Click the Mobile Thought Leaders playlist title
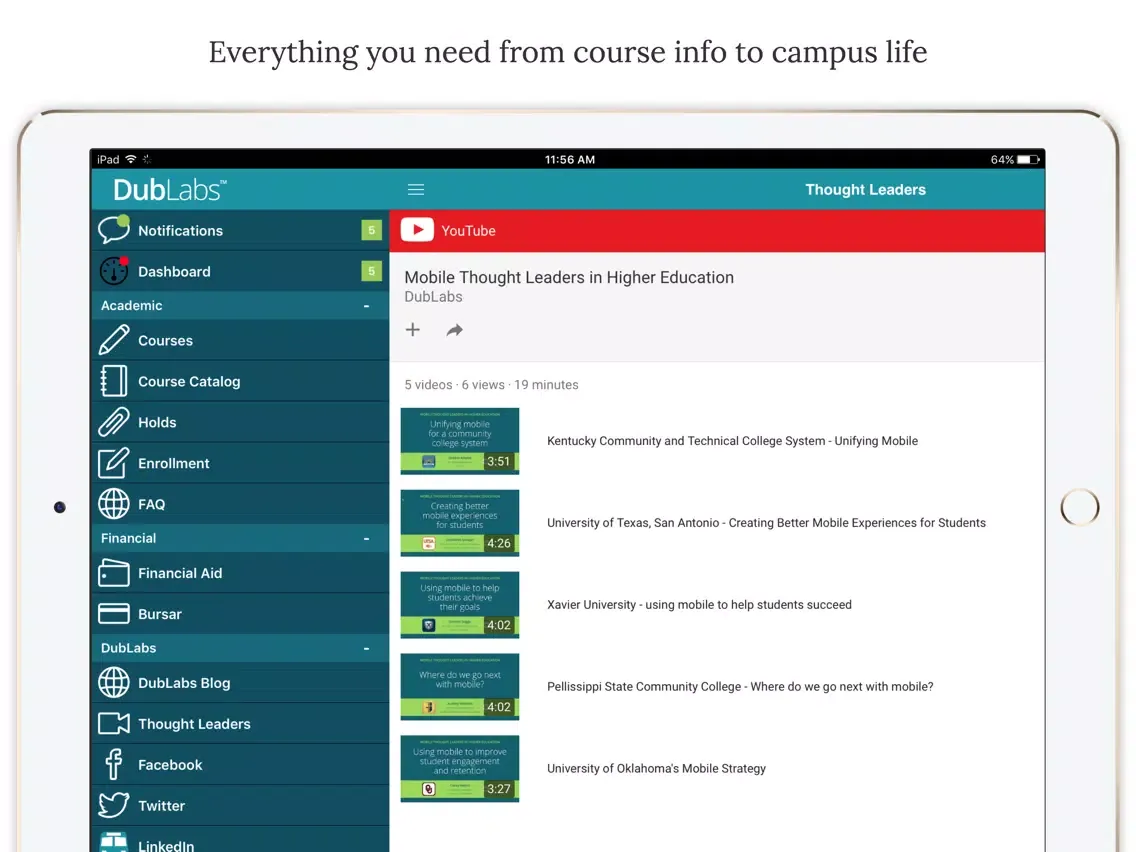Screen dimensions: 1136x852 click(569, 277)
